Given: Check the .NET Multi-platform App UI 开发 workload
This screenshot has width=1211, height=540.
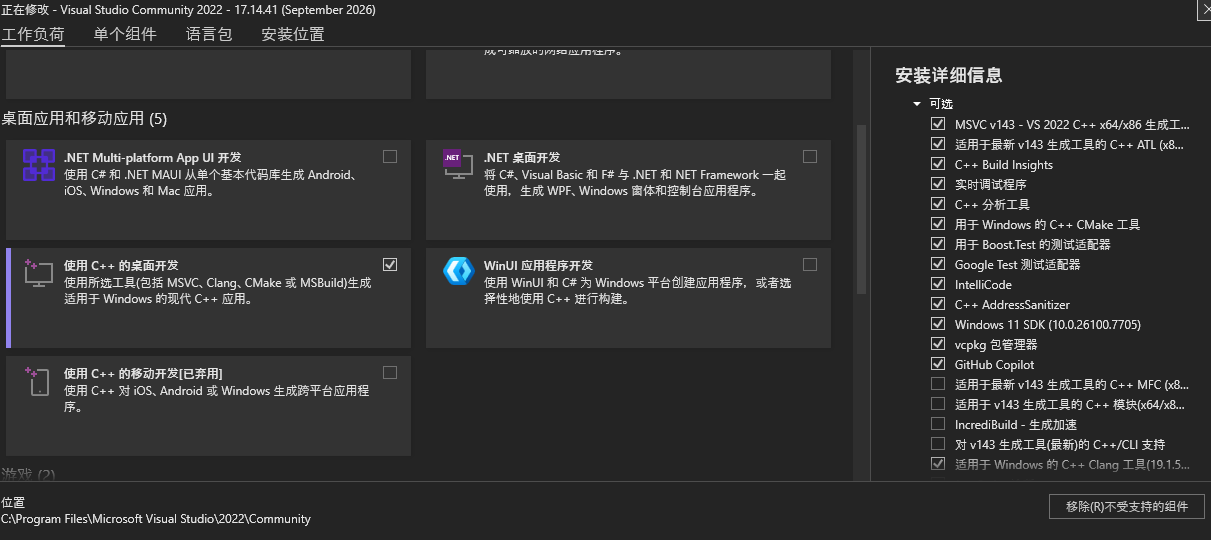Looking at the screenshot, I should click(390, 157).
